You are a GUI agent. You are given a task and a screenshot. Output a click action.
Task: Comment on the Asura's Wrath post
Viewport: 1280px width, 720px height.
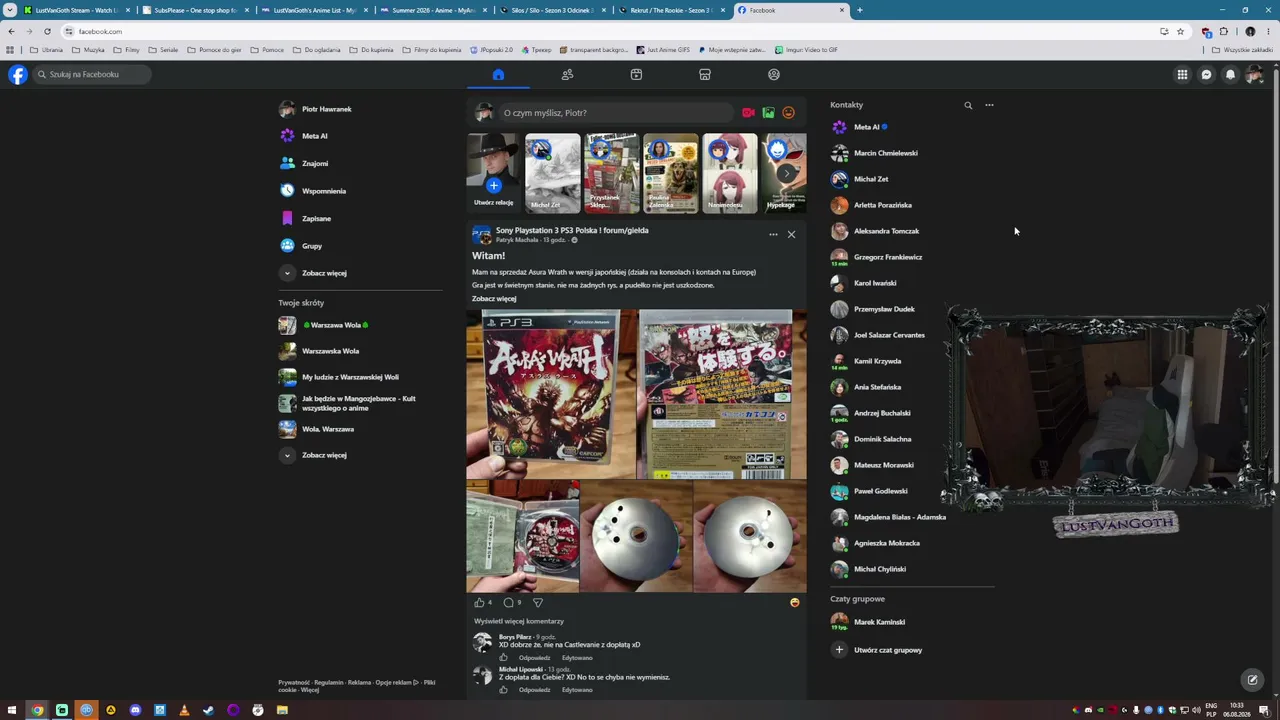pyautogui.click(x=508, y=602)
